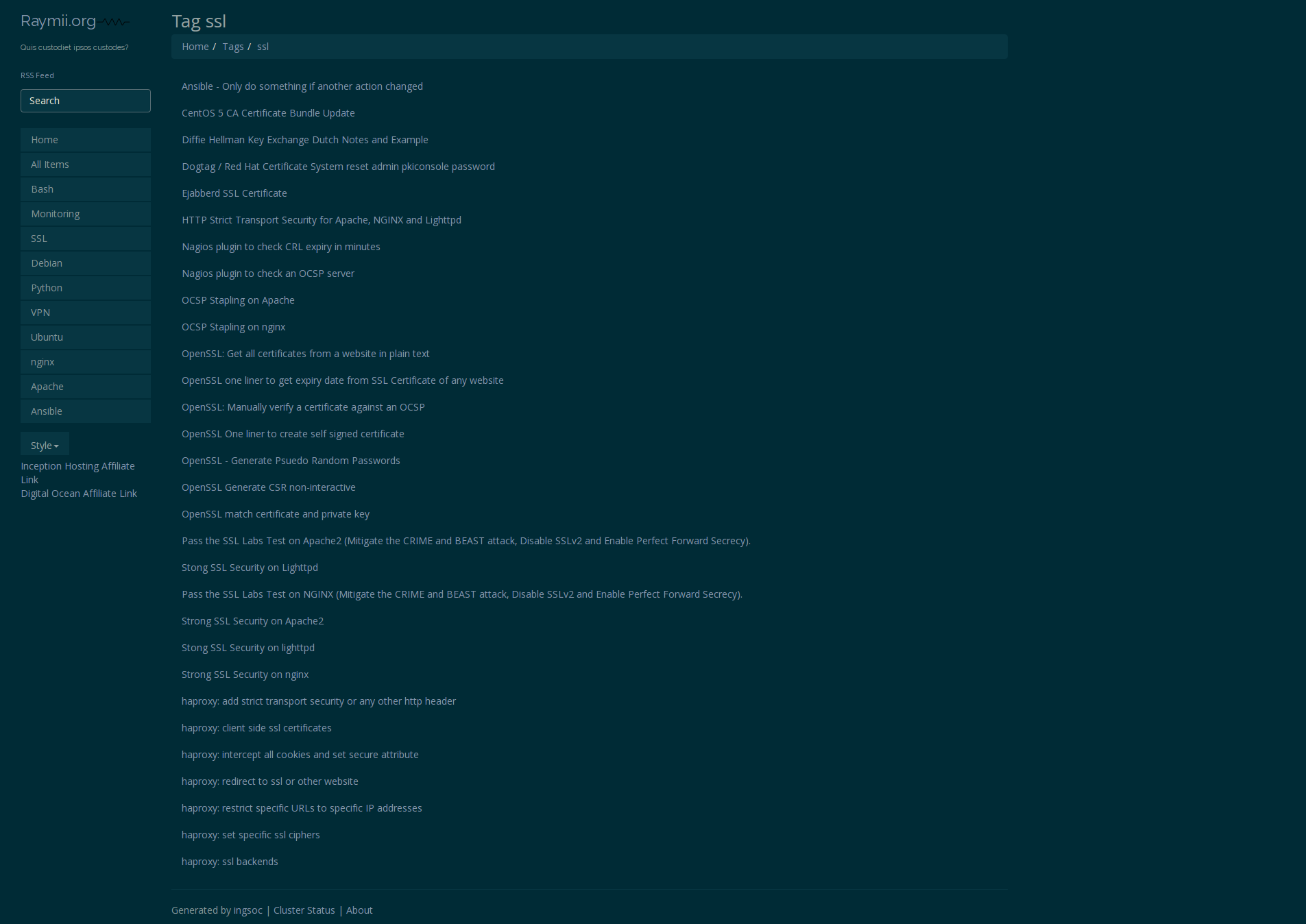Open HTTP Strict Transport Security article
Viewport: 1306px width, 924px height.
pyautogui.click(x=322, y=220)
